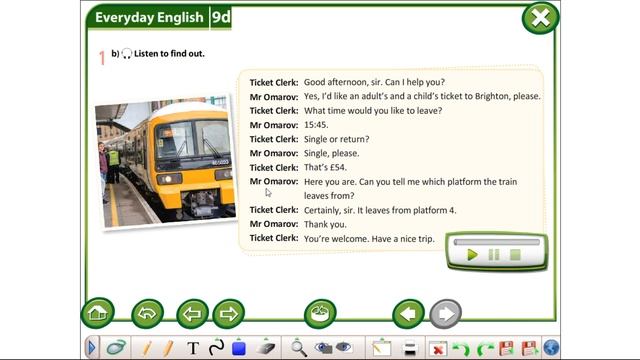Play the dialogue audio

click(x=472, y=255)
